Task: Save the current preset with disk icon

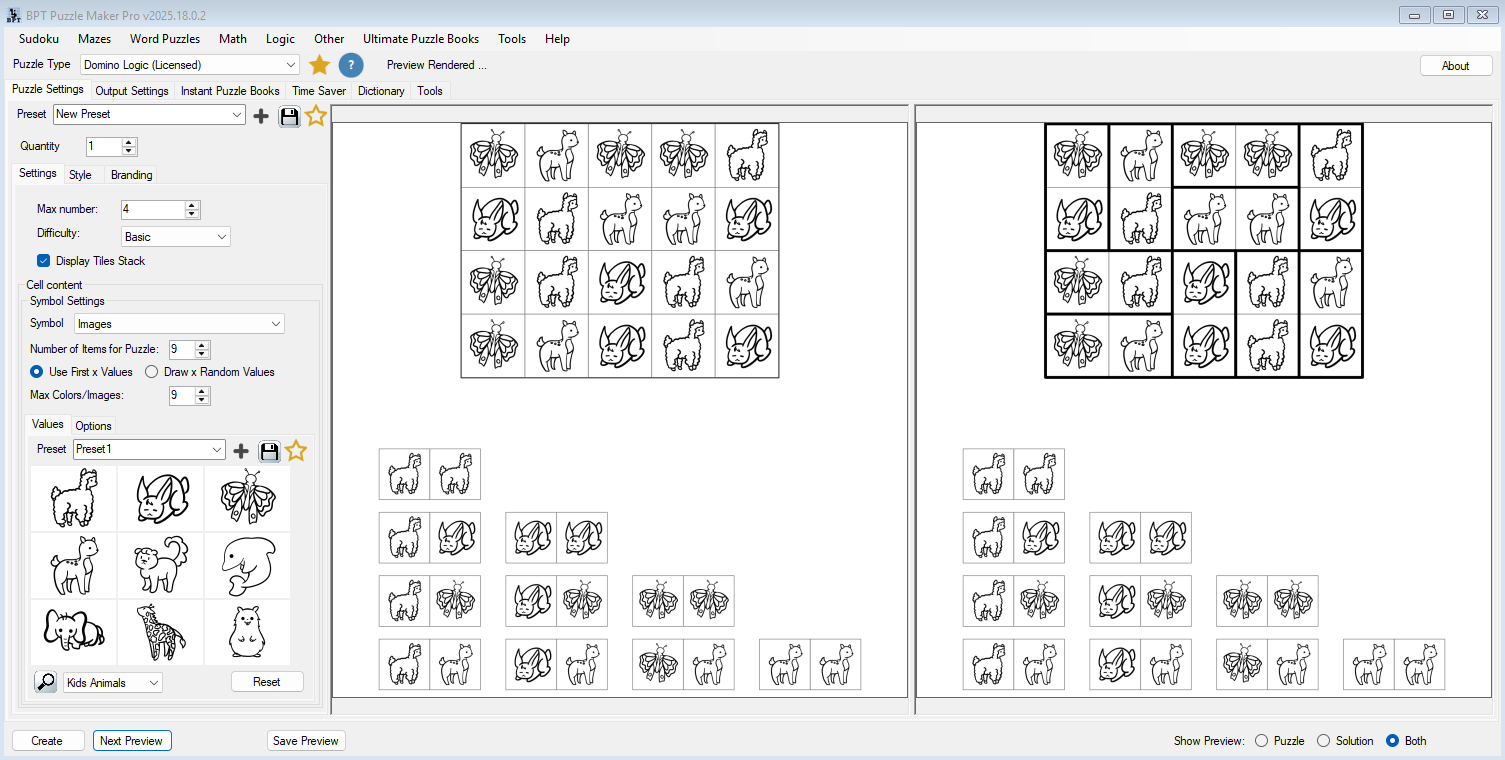Action: [x=289, y=117]
